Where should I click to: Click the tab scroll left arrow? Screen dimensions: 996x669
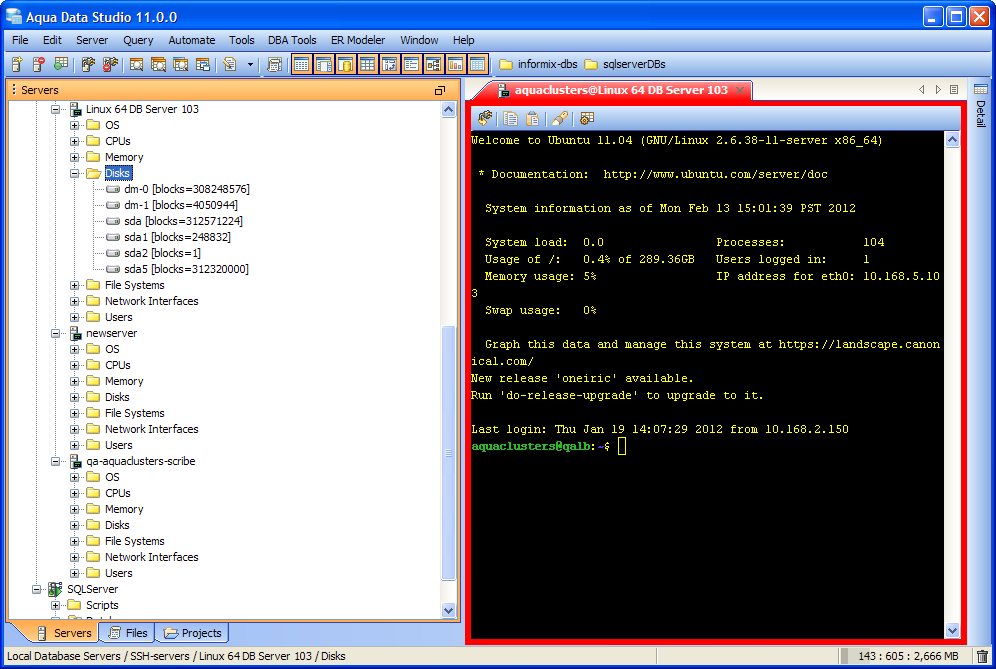coord(922,90)
